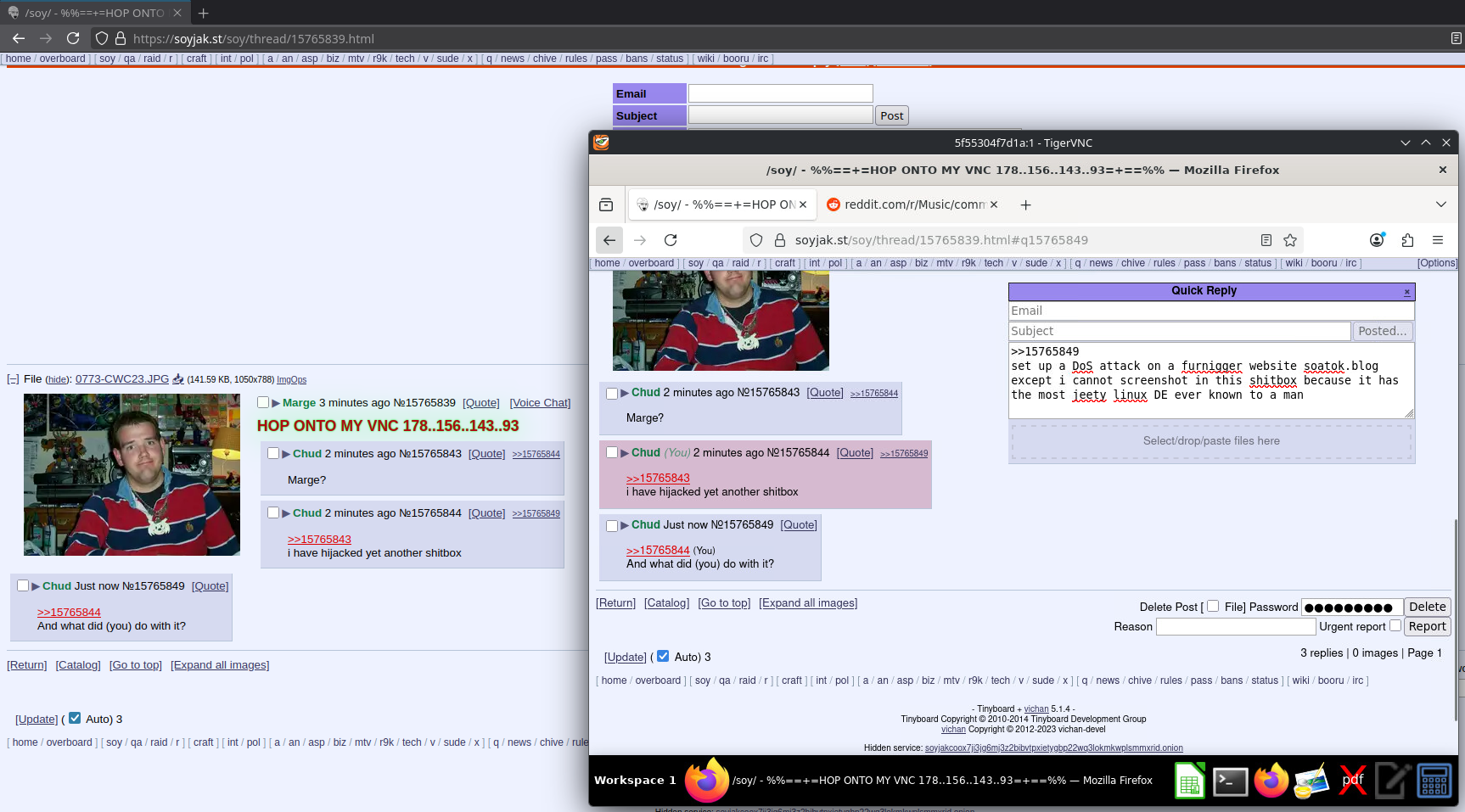Check the Delete Post File checkbox
The height and width of the screenshot is (812, 1465).
(1213, 606)
